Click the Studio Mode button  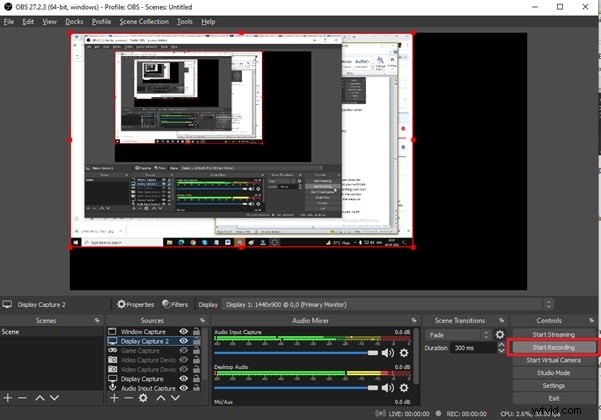[553, 372]
